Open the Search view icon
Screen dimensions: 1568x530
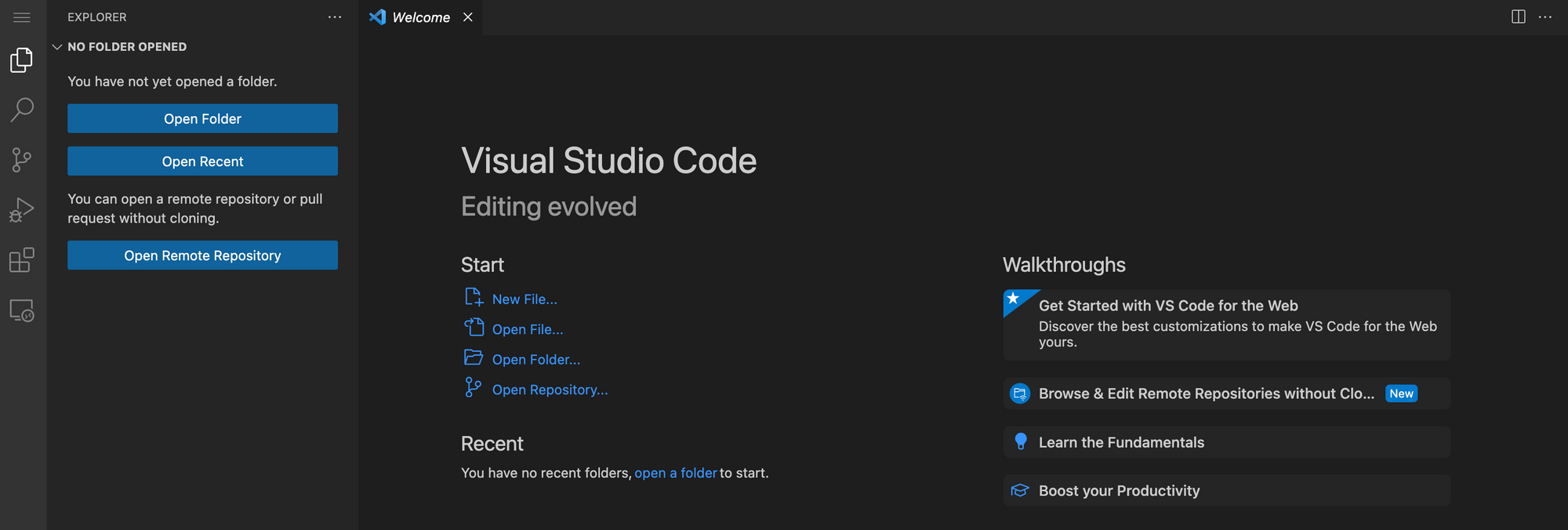tap(22, 110)
